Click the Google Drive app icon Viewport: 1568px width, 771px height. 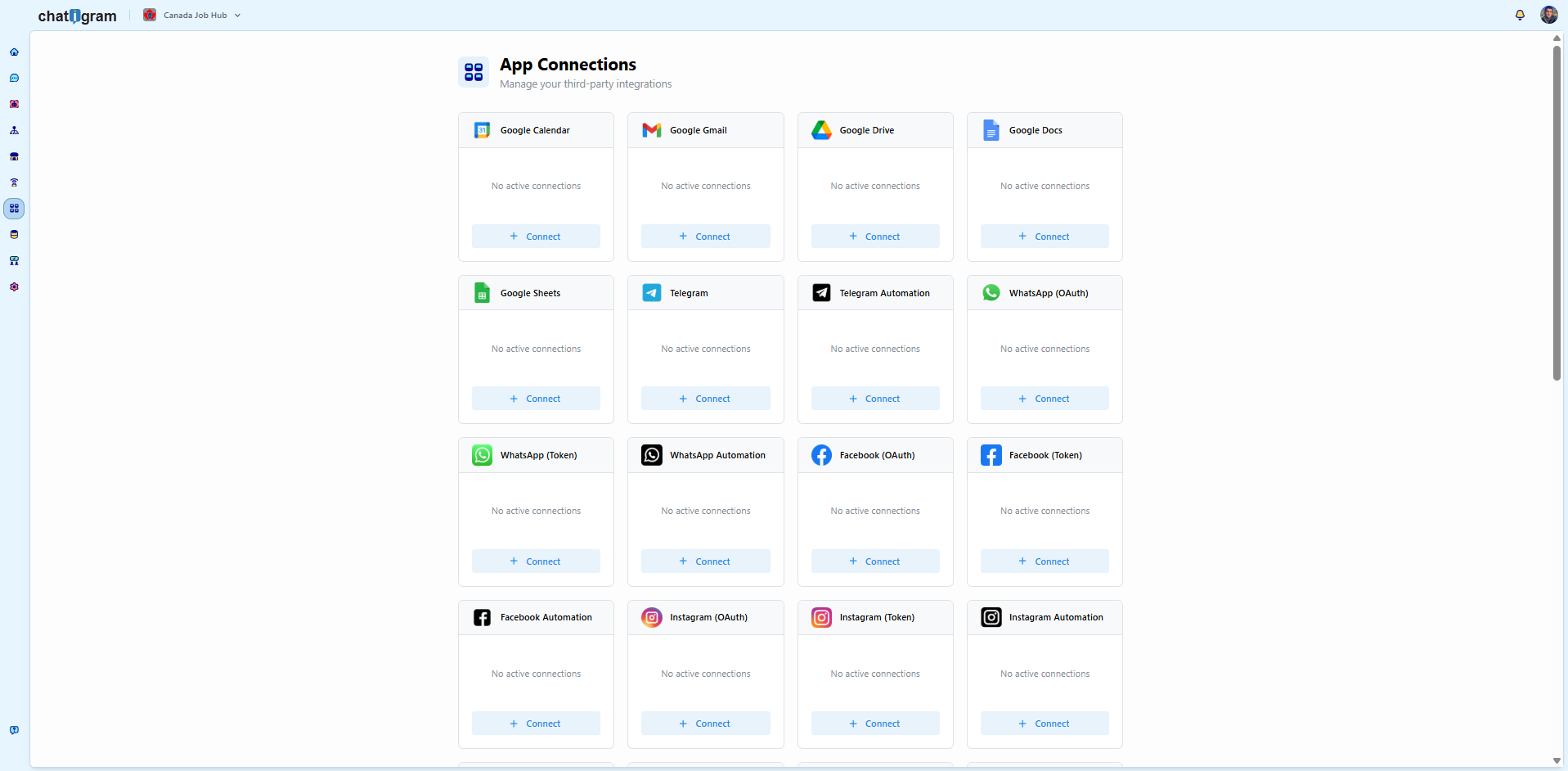tap(821, 130)
